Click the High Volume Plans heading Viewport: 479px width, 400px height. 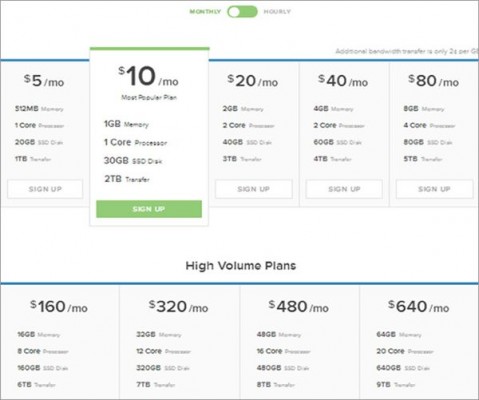click(x=241, y=266)
